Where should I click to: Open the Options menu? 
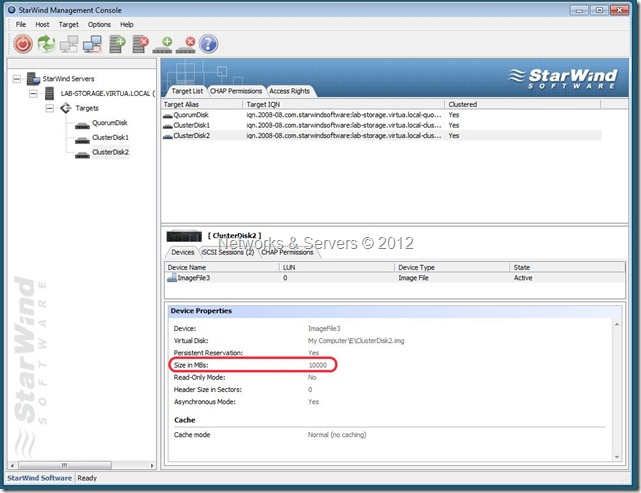tap(99, 25)
